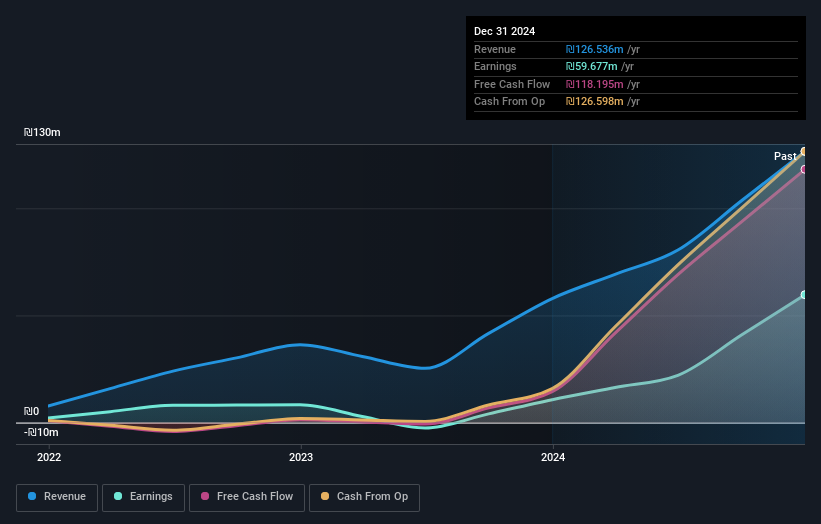Viewport: 821px width, 524px height.
Task: Toggle the Revenue legend button
Action: 57,497
